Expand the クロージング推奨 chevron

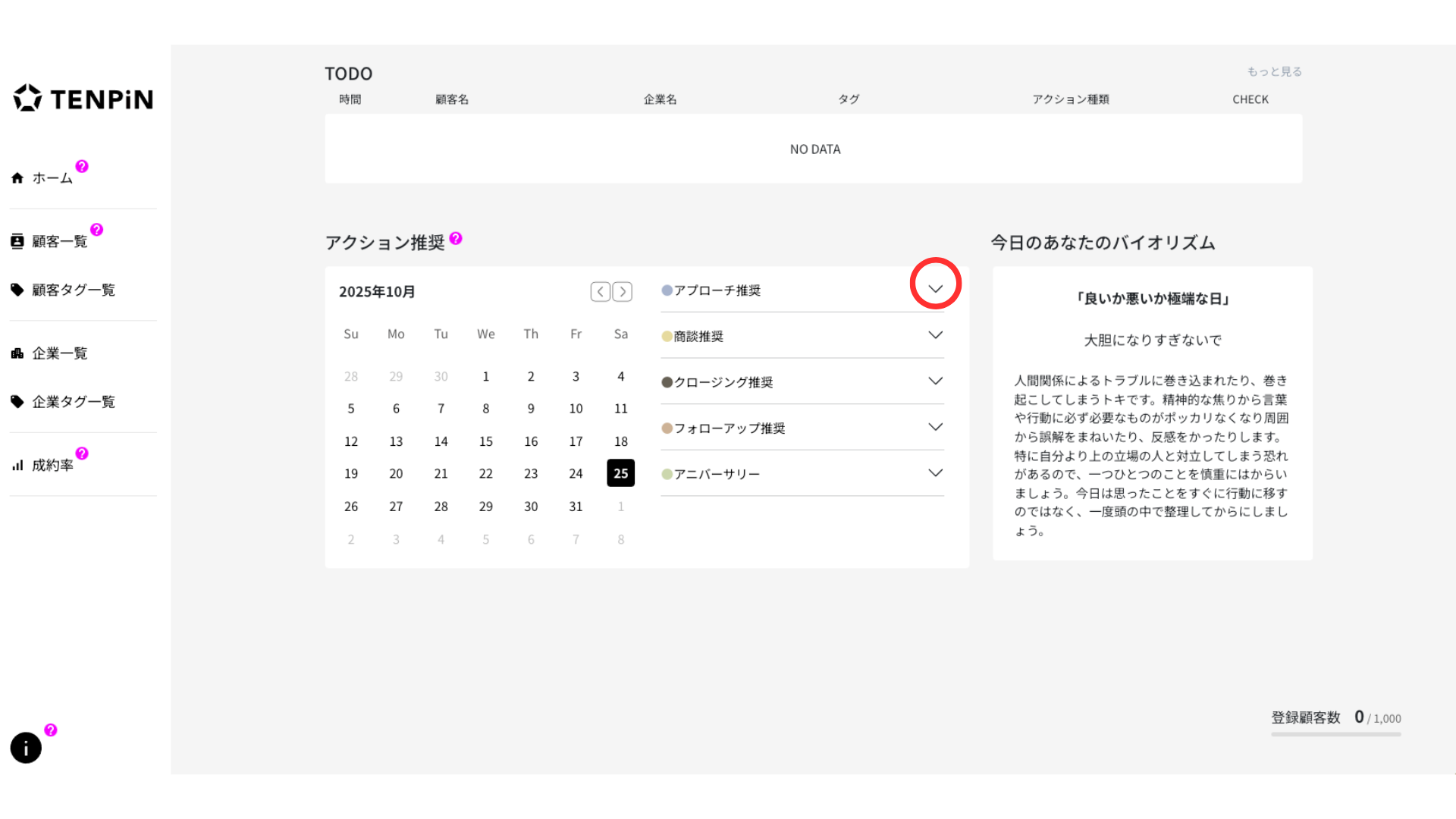pos(935,381)
